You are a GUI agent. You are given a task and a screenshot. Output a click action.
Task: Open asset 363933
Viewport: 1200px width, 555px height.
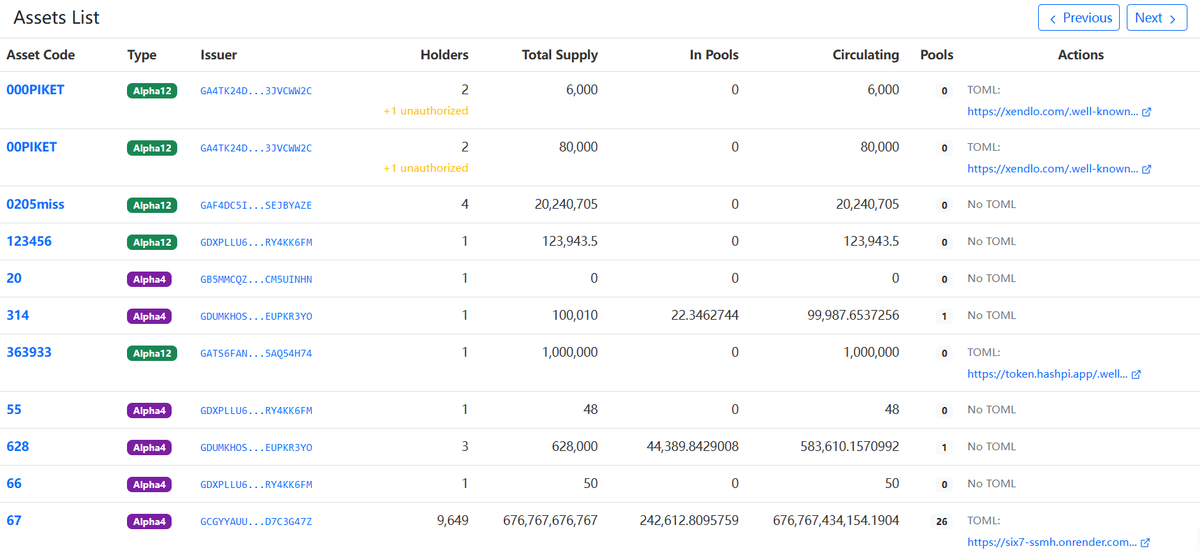[x=29, y=352]
